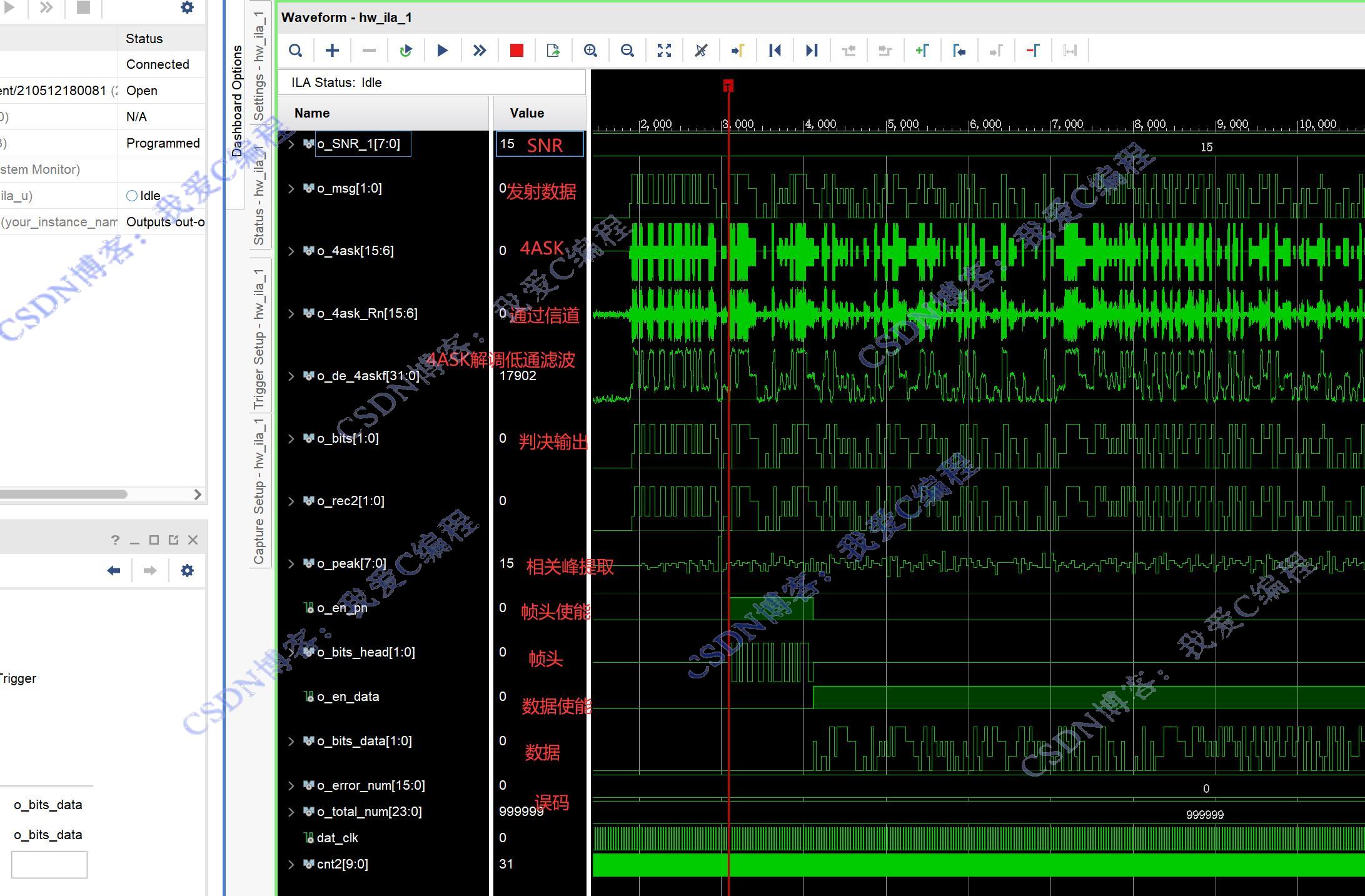This screenshot has height=896, width=1365.
Task: Click the Search icon in waveform toolbar
Action: pos(296,51)
